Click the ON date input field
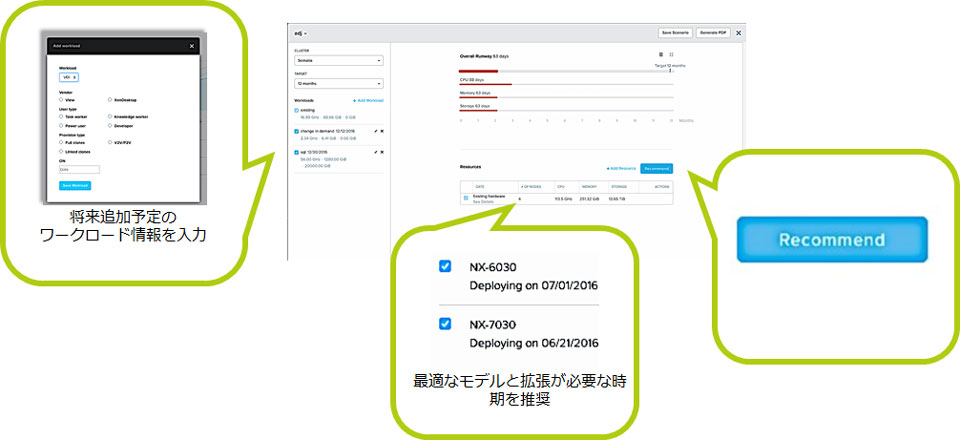The width and height of the screenshot is (960, 440). click(x=79, y=170)
